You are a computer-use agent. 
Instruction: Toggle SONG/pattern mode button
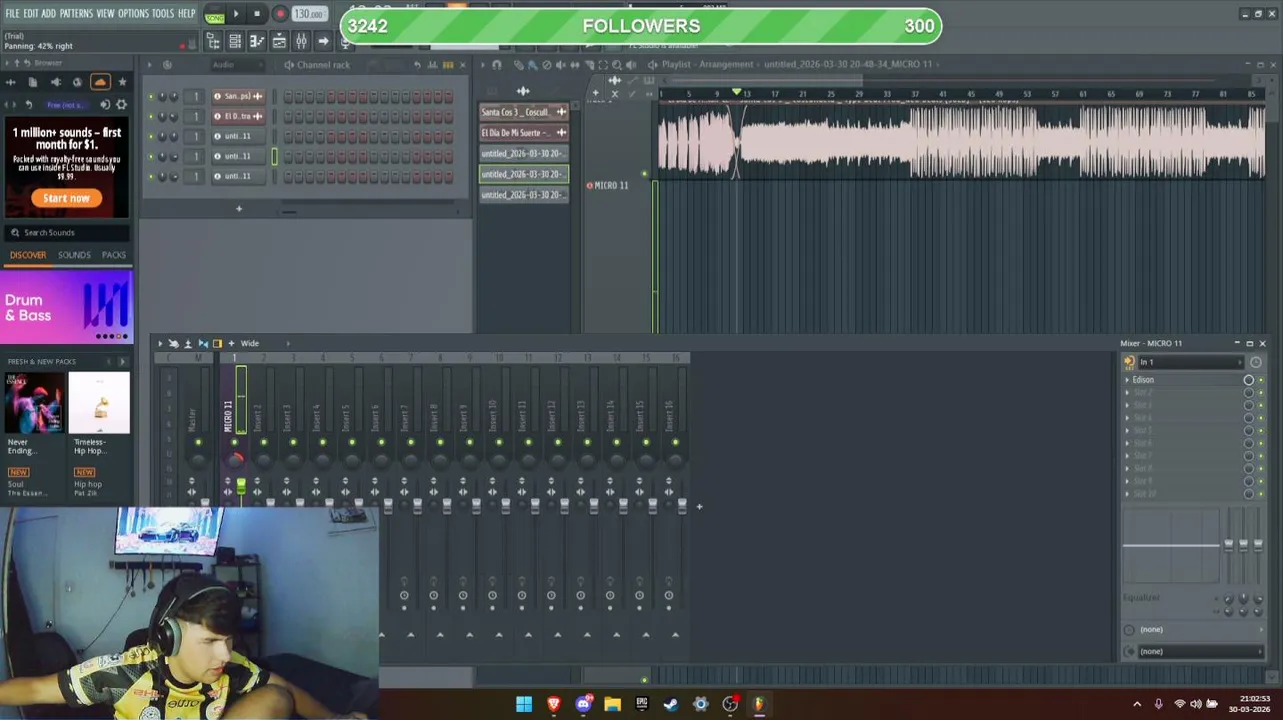pos(214,15)
